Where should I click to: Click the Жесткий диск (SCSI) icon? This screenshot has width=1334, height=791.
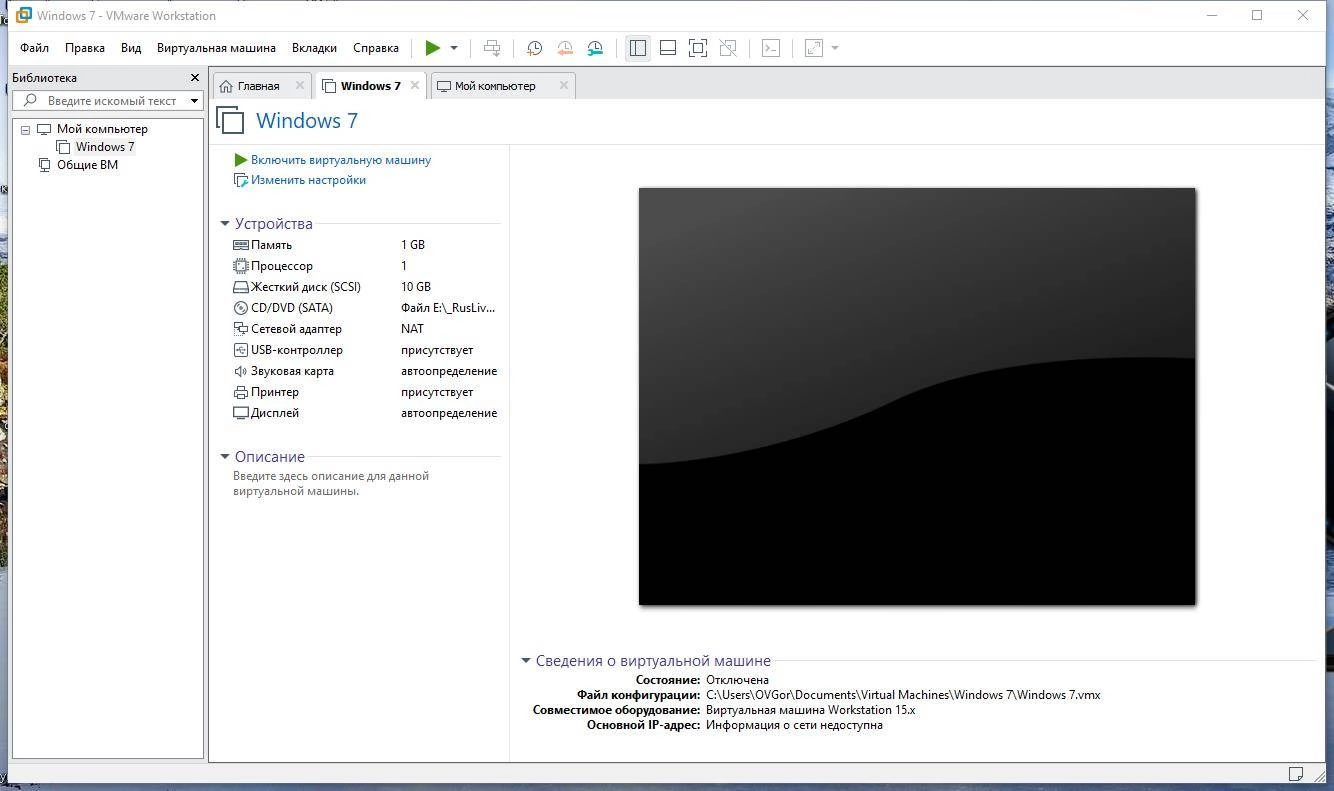[x=240, y=287]
